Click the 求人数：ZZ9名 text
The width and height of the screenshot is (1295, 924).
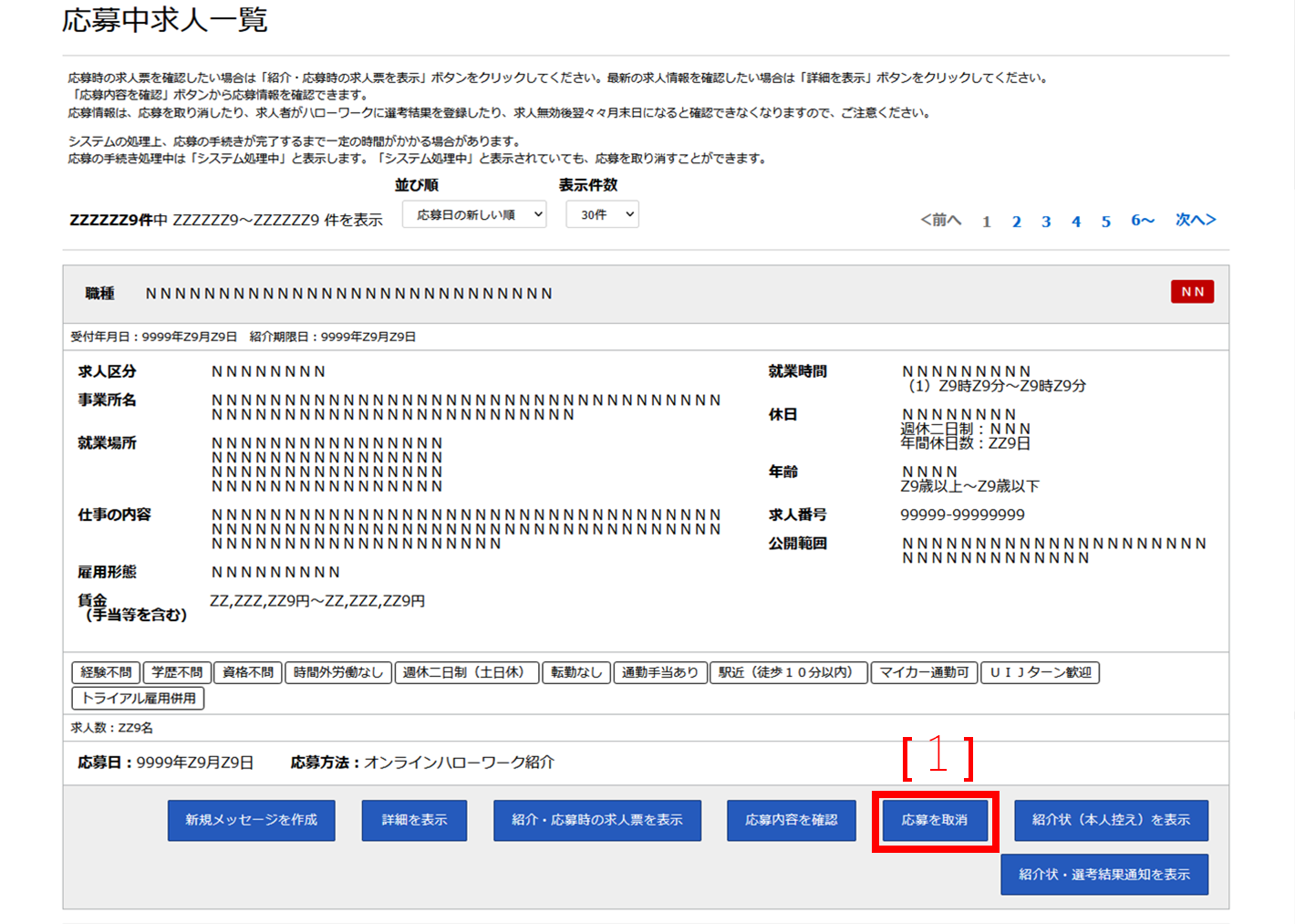point(111,728)
